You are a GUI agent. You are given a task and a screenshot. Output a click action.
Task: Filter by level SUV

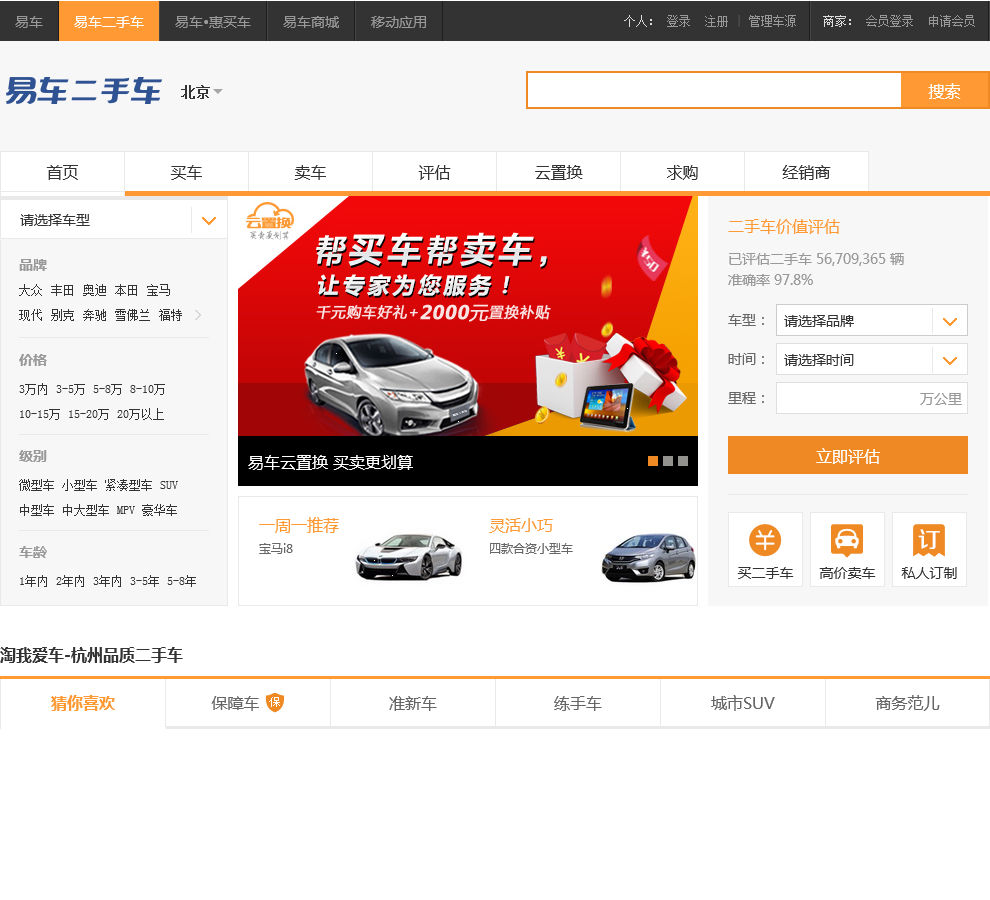[169, 485]
